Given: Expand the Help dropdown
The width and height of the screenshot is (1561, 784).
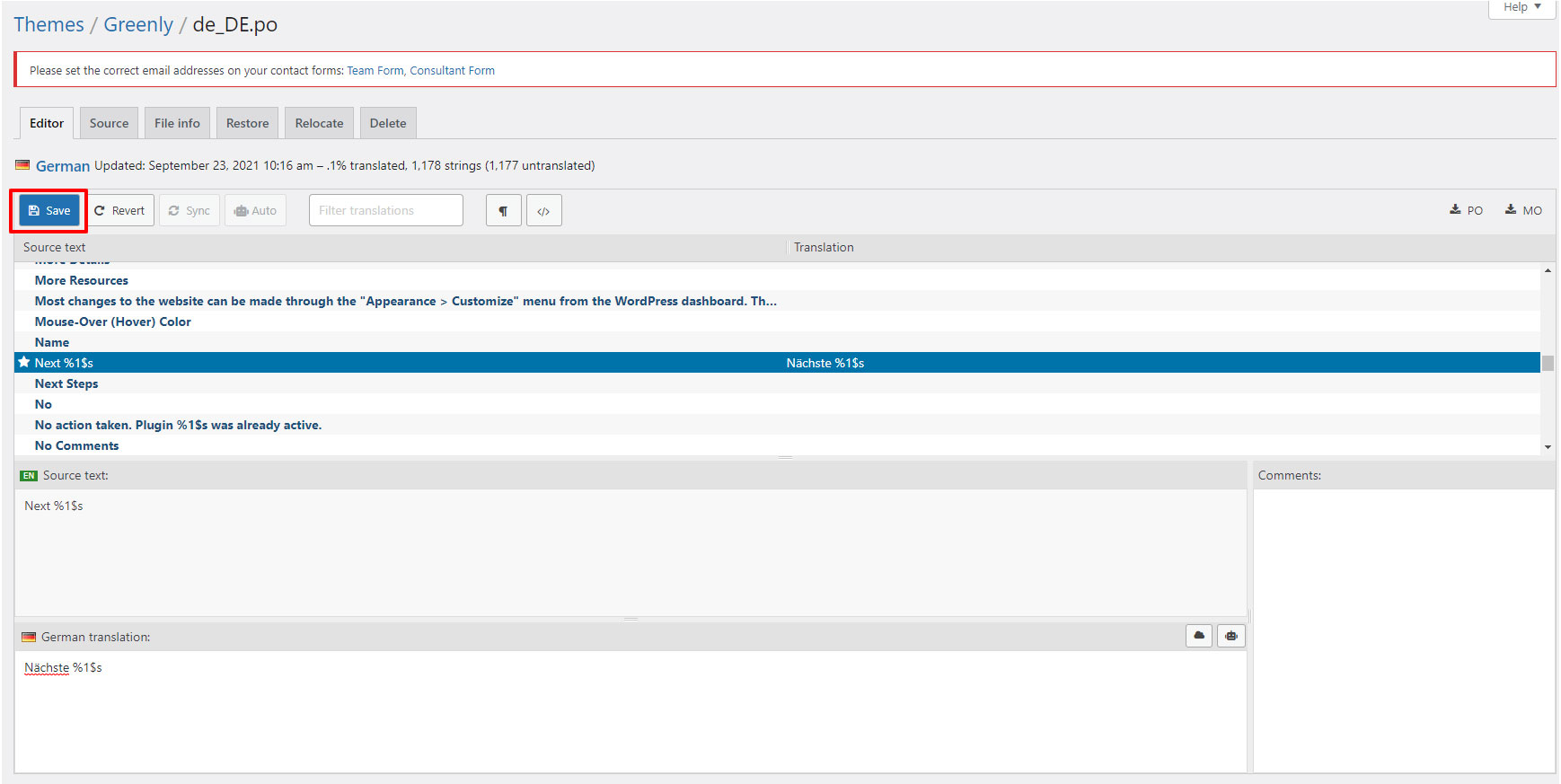Looking at the screenshot, I should click(x=1521, y=7).
